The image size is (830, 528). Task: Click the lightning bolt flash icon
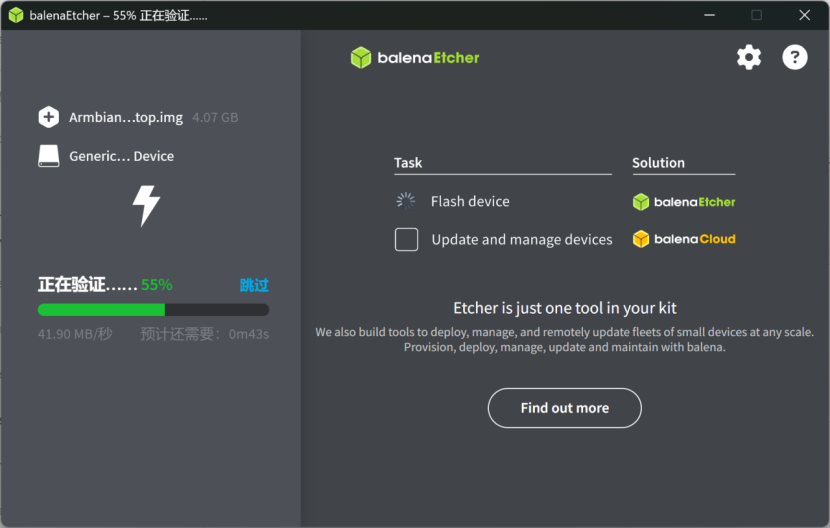click(147, 205)
